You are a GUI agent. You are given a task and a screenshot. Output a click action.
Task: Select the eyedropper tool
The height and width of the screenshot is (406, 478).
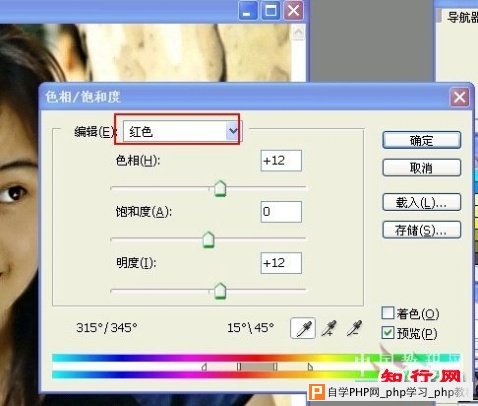303,328
